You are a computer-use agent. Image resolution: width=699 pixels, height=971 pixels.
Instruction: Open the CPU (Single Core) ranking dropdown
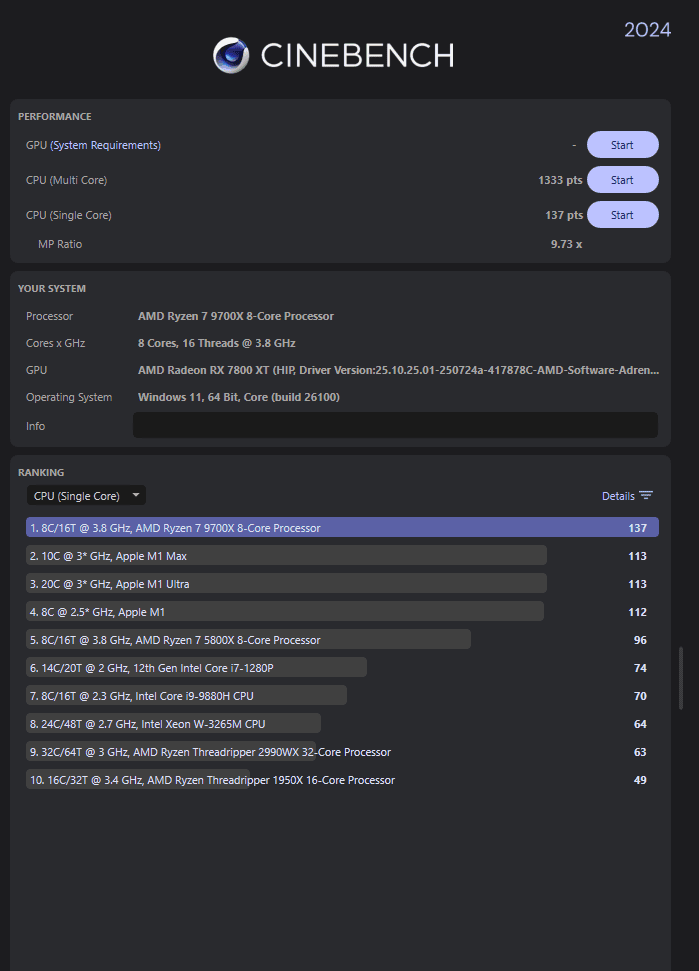pos(86,495)
